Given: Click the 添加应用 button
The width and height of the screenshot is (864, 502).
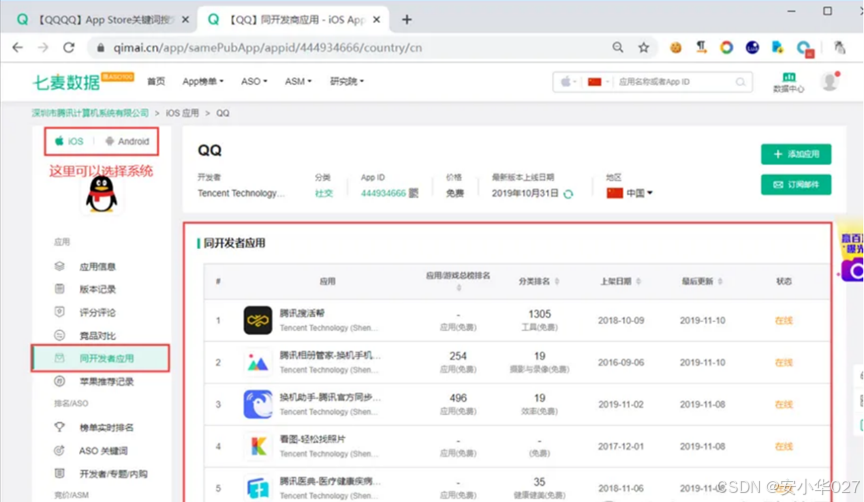Looking at the screenshot, I should 796,154.
